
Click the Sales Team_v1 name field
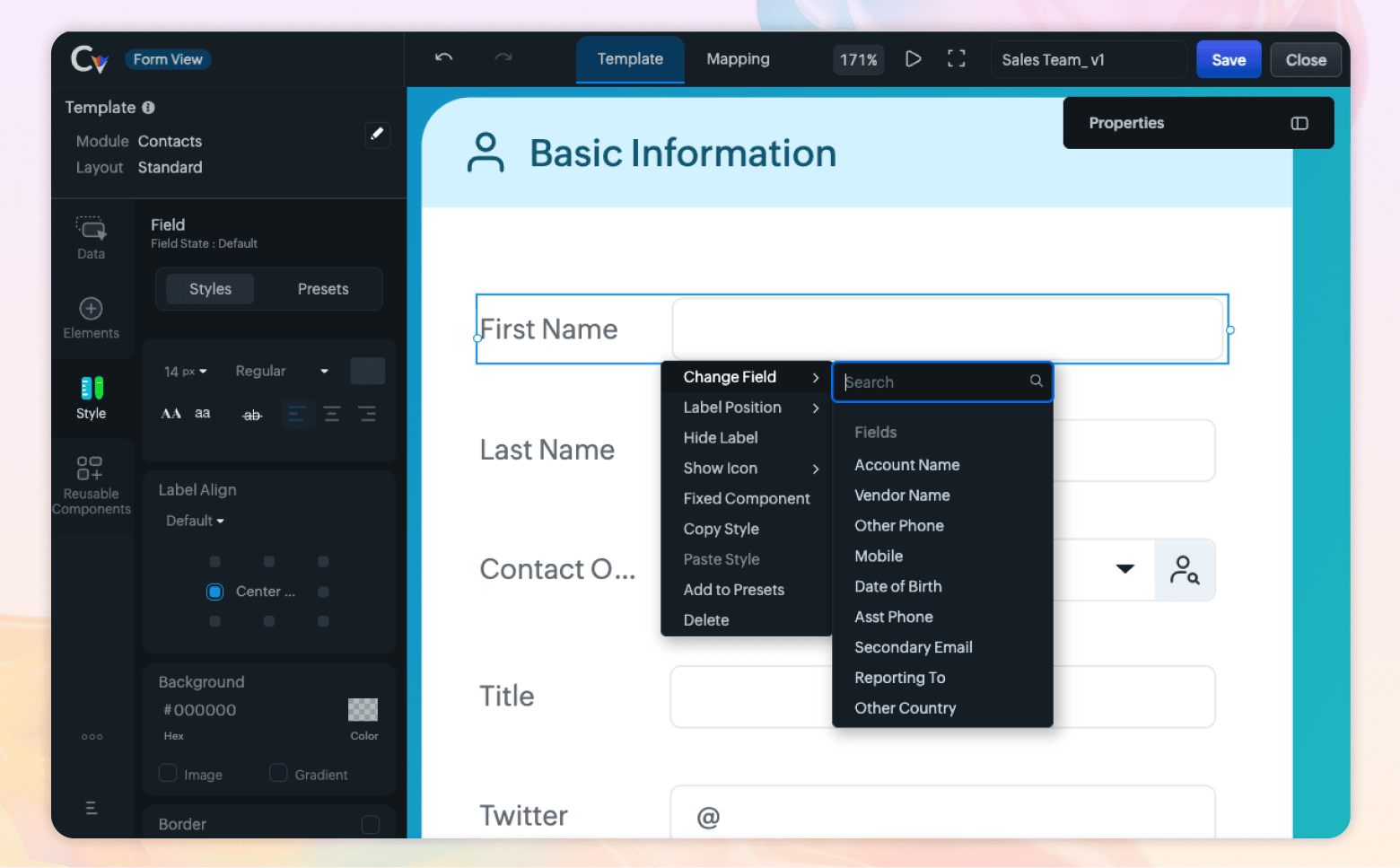(1089, 59)
